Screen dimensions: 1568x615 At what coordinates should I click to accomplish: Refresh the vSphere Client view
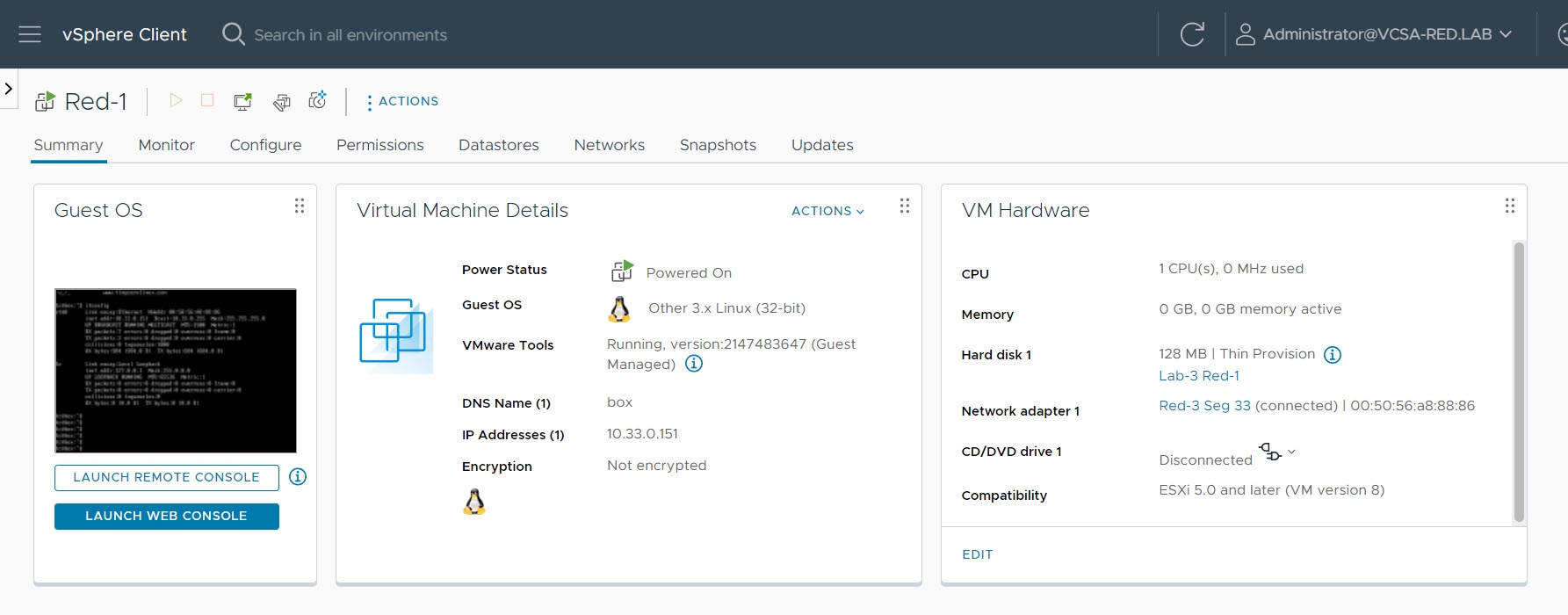coord(1192,34)
